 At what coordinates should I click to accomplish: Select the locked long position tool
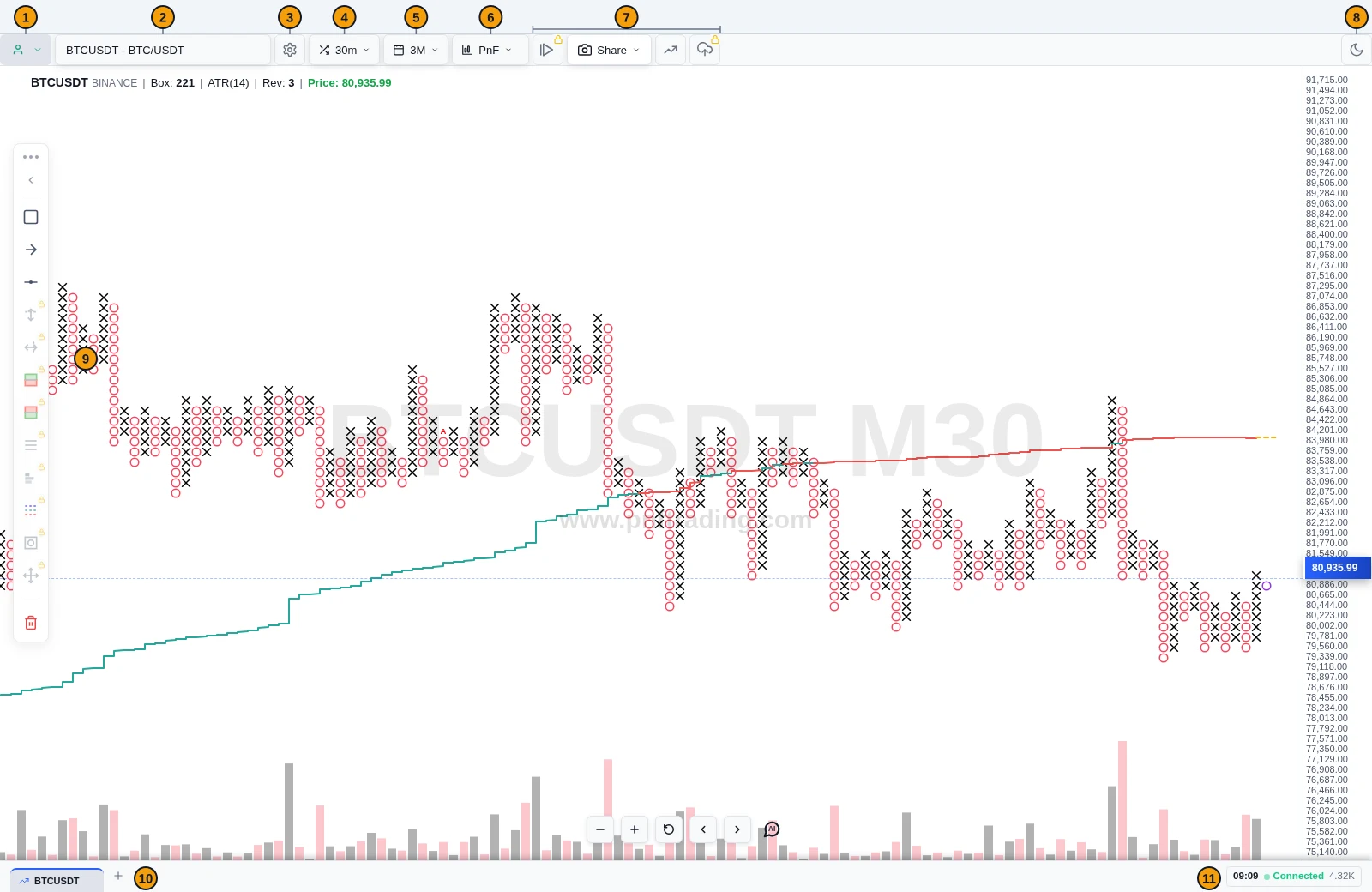(31, 380)
